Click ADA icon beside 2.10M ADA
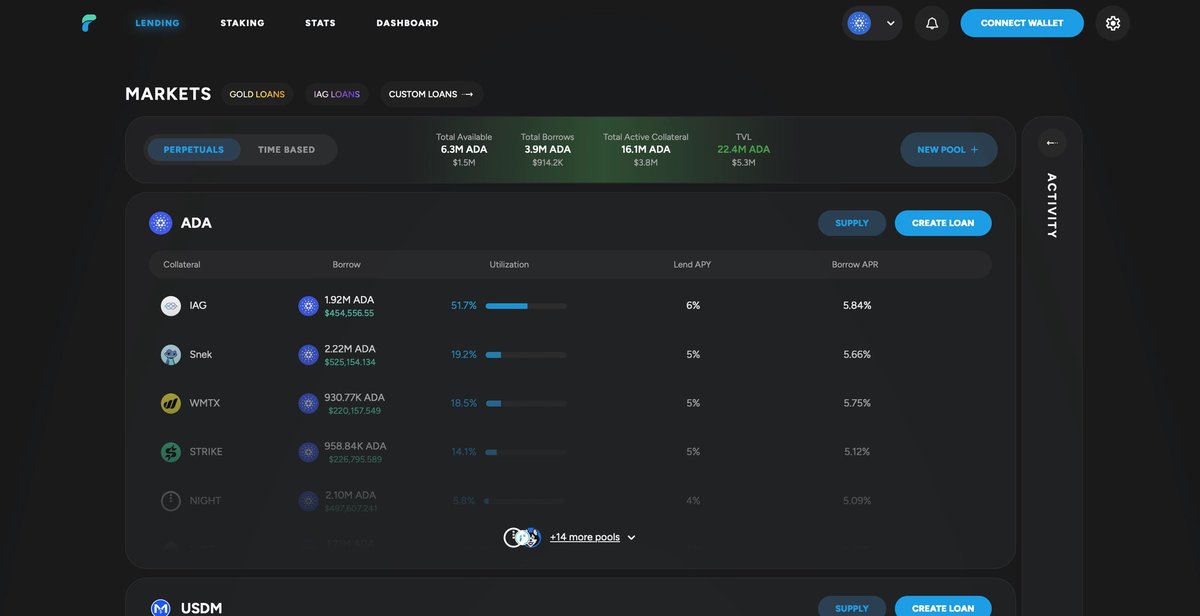The image size is (1200, 616). 308,501
